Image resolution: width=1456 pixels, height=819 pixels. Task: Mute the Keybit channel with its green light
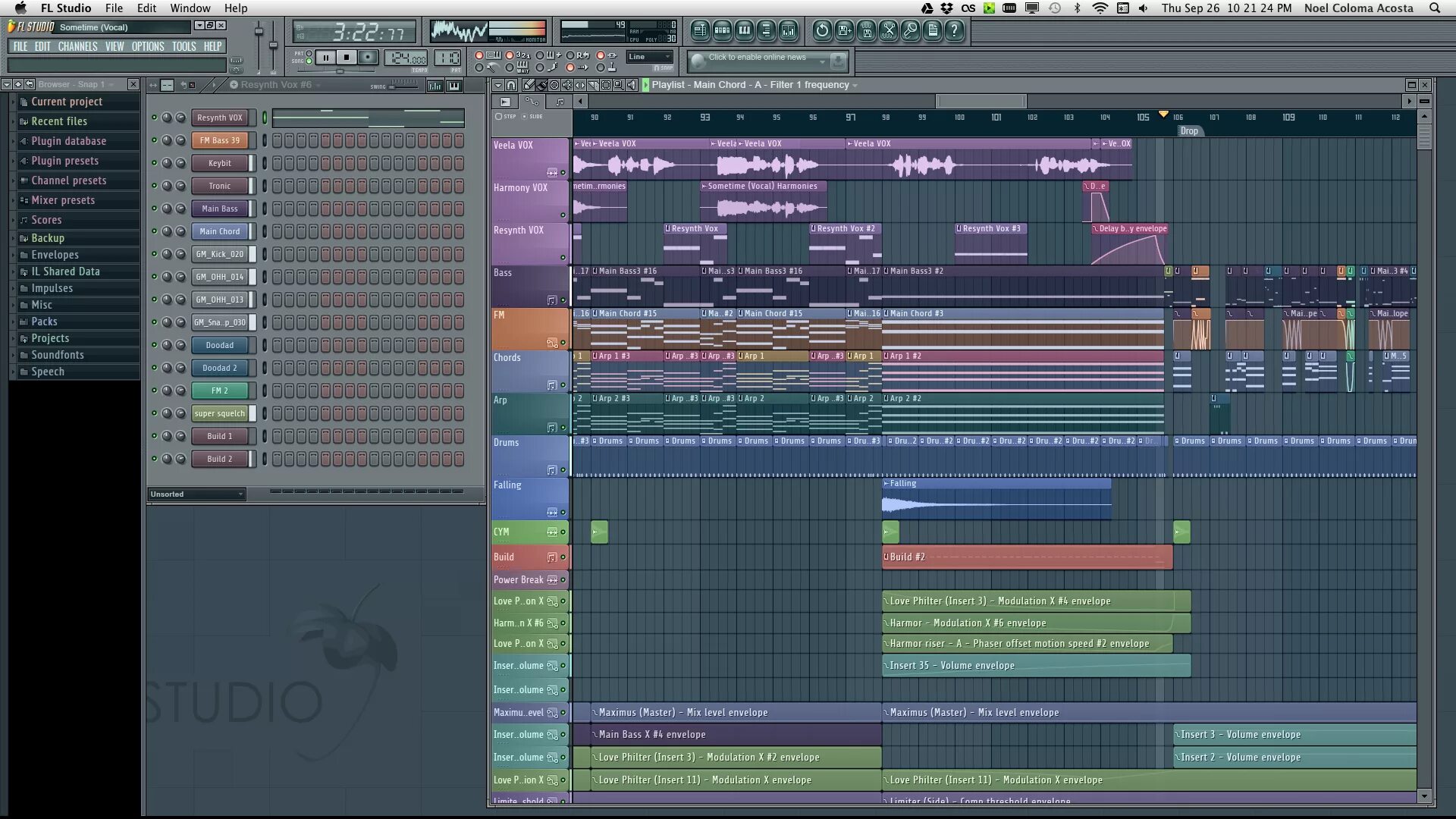[x=154, y=163]
